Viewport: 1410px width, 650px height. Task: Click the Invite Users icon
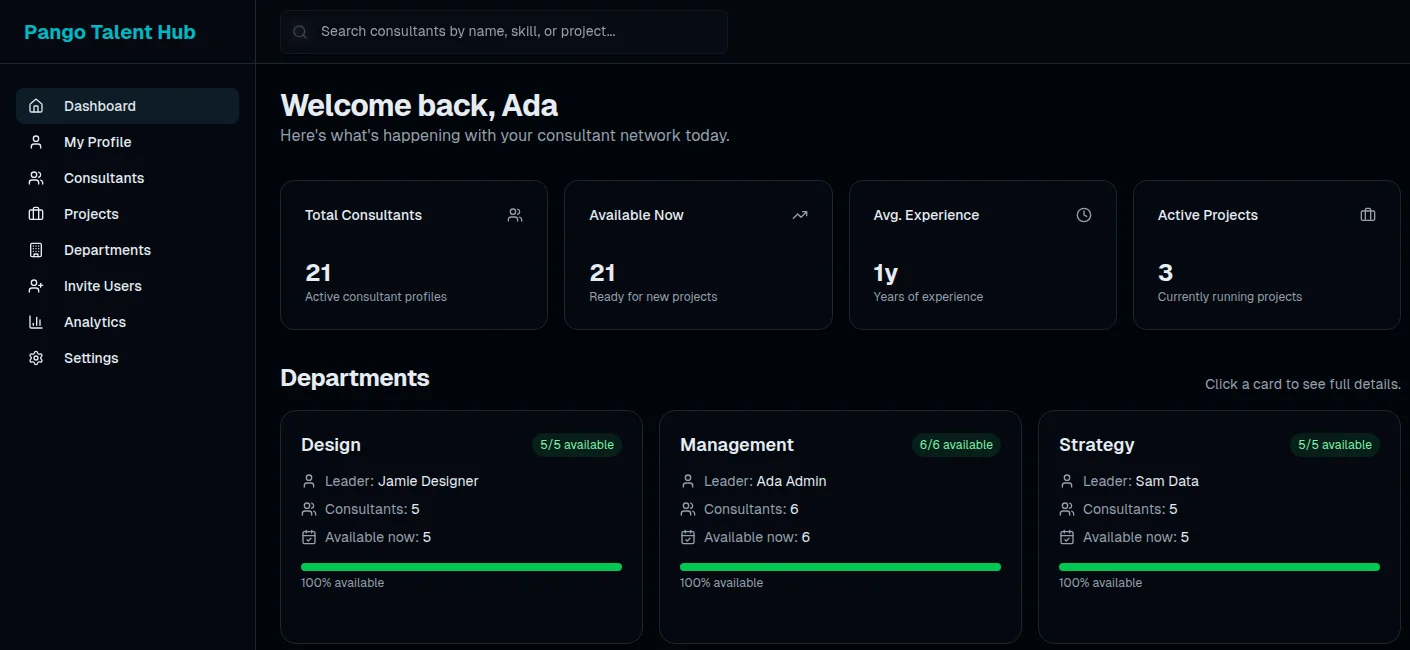(36, 286)
